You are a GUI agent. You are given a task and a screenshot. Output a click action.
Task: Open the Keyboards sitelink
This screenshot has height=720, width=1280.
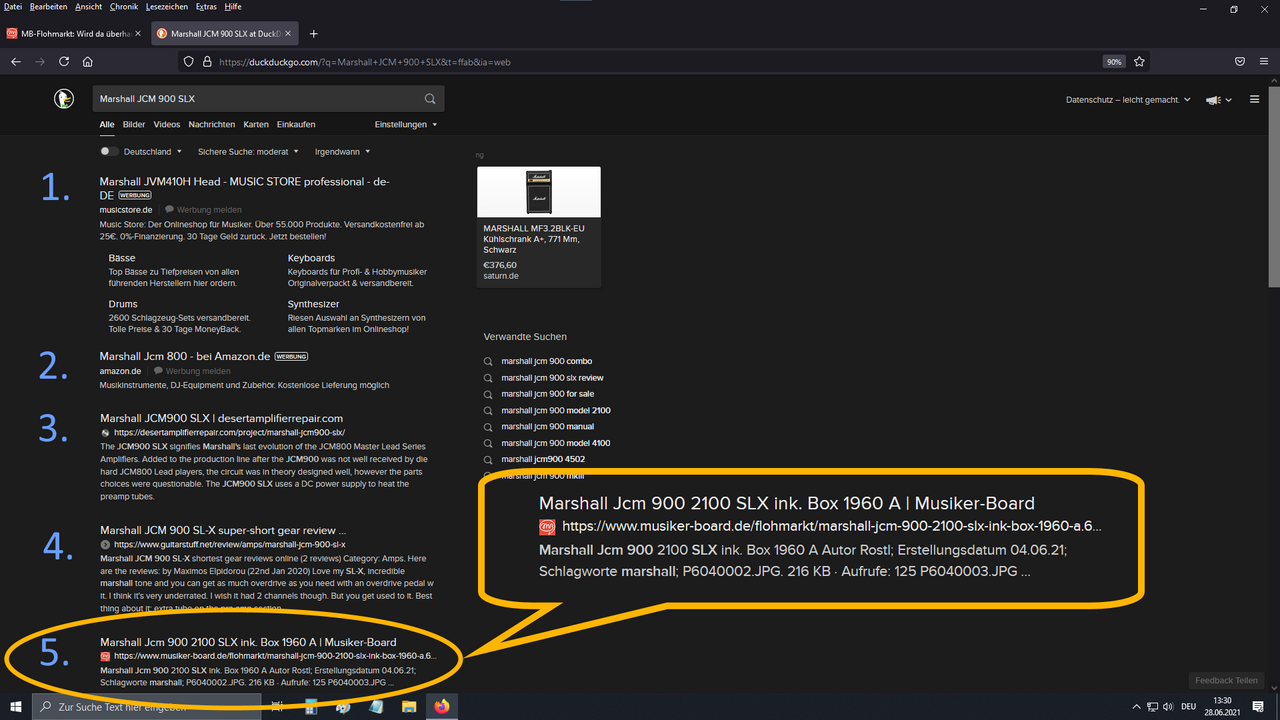coord(311,258)
